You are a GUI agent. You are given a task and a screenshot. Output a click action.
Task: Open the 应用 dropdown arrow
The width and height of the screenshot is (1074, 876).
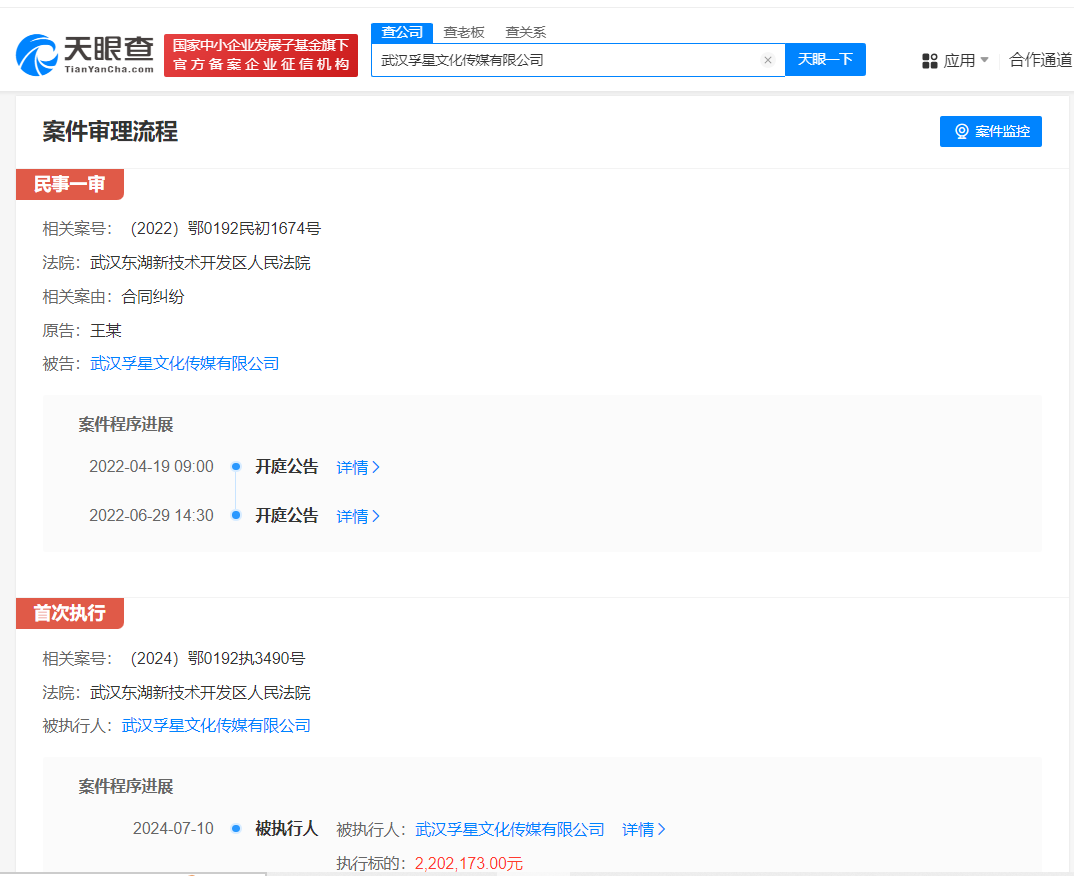tap(984, 60)
